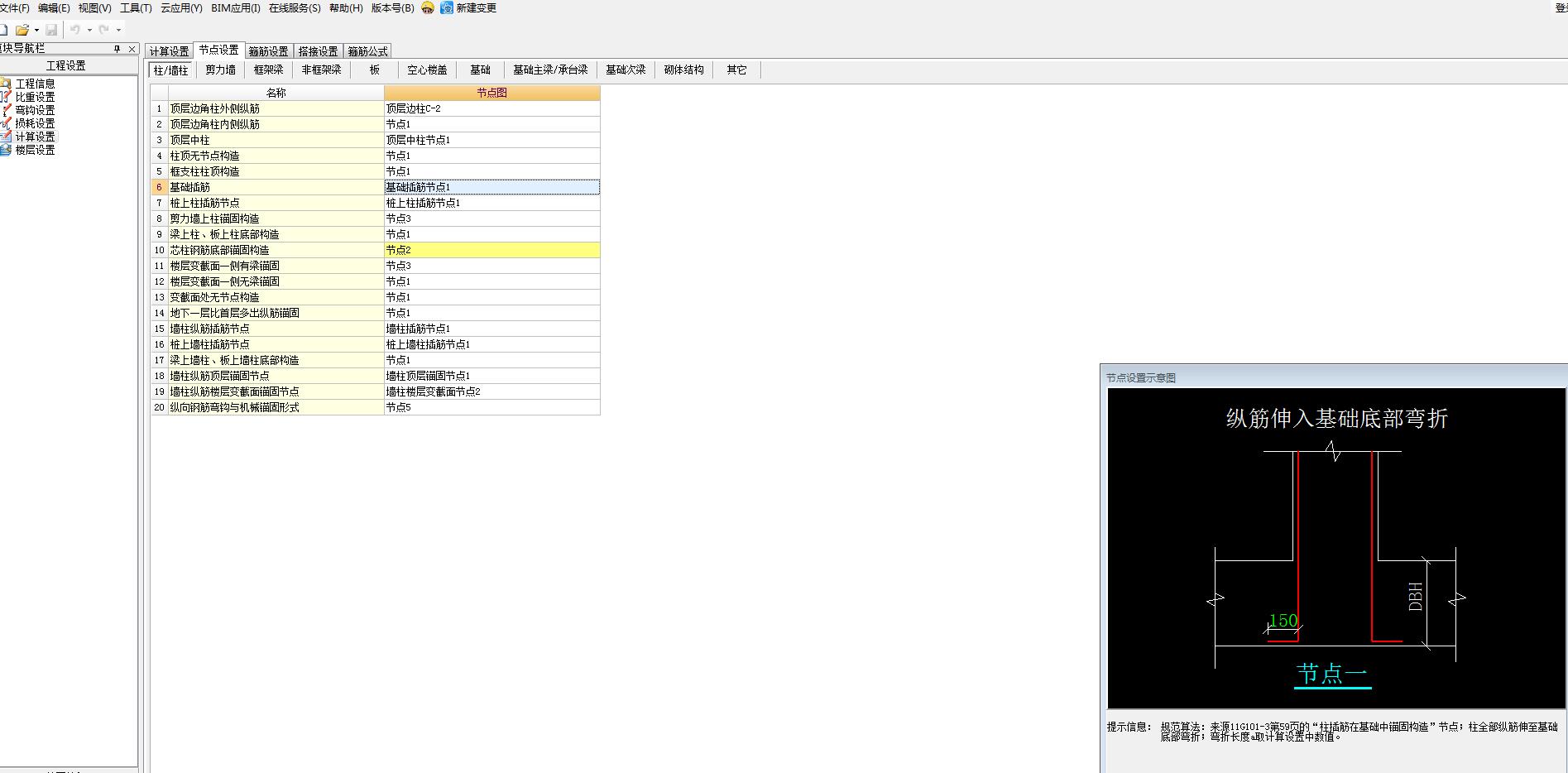Select the 基础 category button
The width and height of the screenshot is (1568, 773).
pyautogui.click(x=481, y=70)
